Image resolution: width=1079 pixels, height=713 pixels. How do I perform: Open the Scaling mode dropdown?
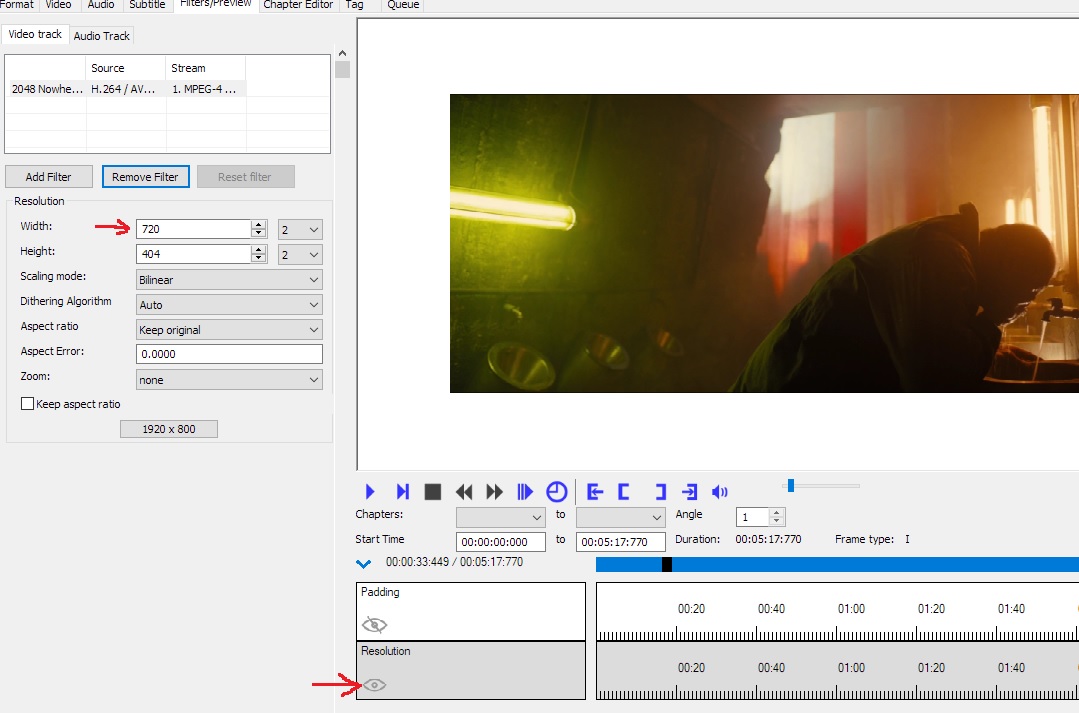click(x=229, y=279)
